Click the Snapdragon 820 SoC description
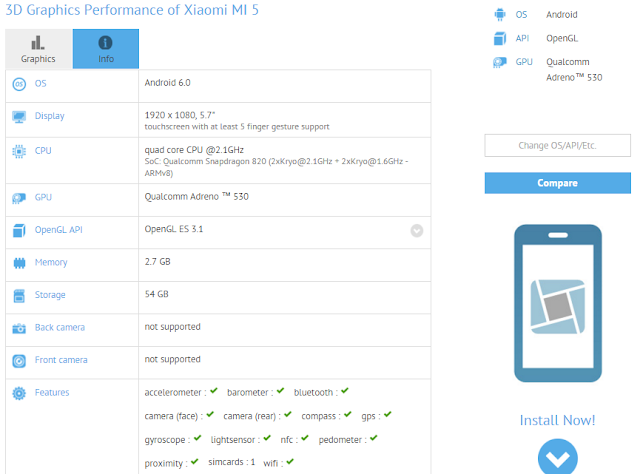This screenshot has width=640, height=474. click(276, 167)
